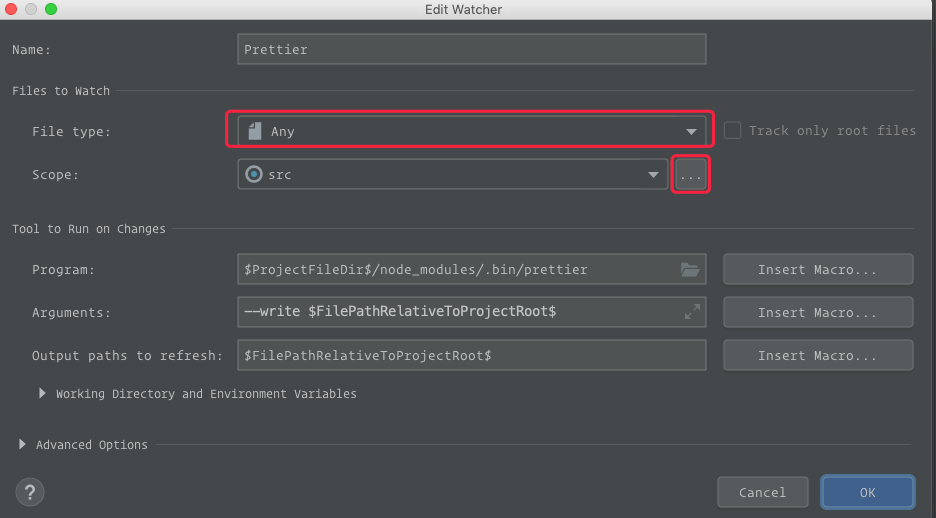The height and width of the screenshot is (518, 936).
Task: Click the expand icon in Arguments field
Action: tap(691, 312)
